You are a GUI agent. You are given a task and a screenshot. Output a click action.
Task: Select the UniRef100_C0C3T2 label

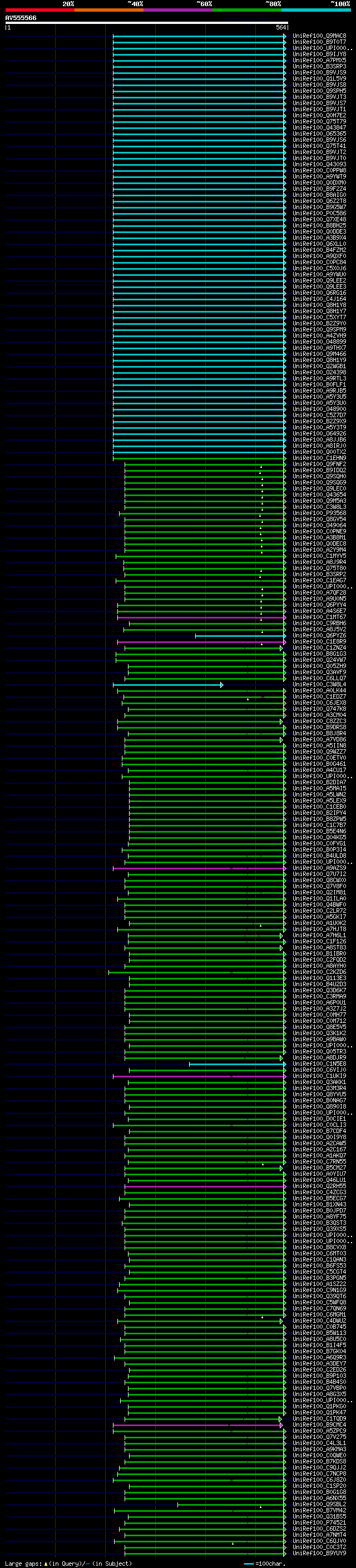[319, 1547]
